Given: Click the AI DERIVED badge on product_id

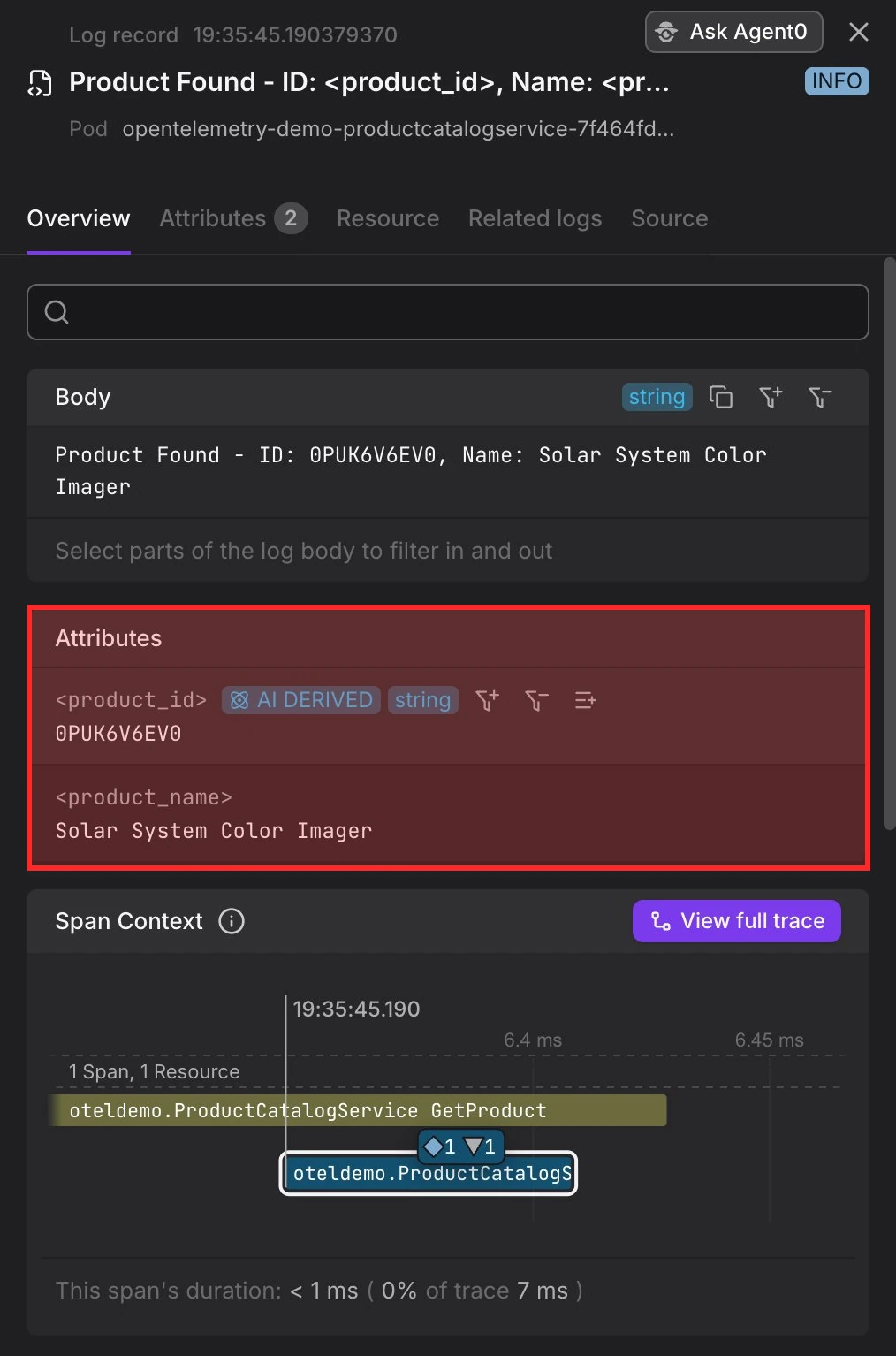Looking at the screenshot, I should [301, 700].
